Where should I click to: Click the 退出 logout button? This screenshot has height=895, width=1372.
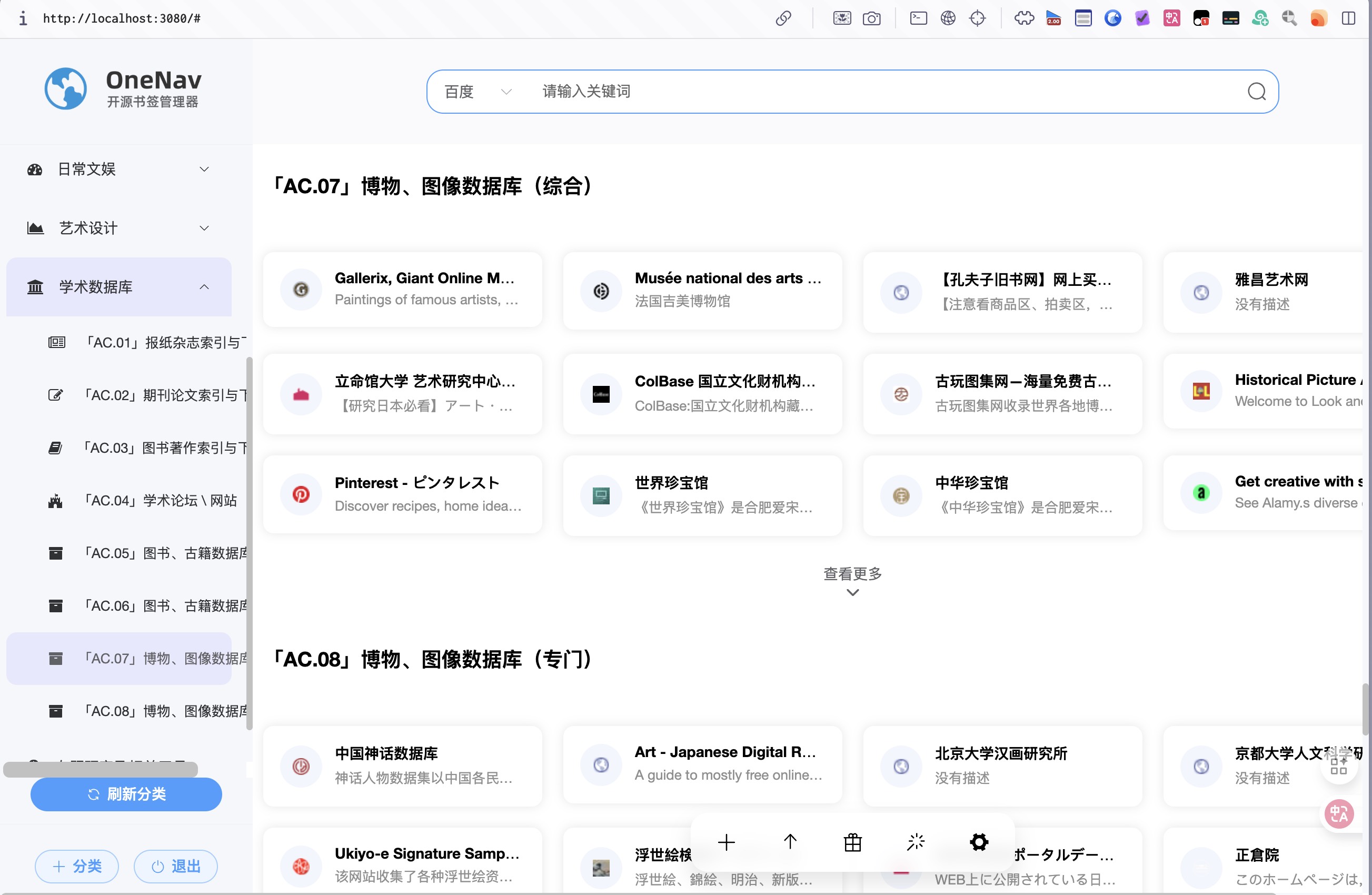(x=176, y=866)
